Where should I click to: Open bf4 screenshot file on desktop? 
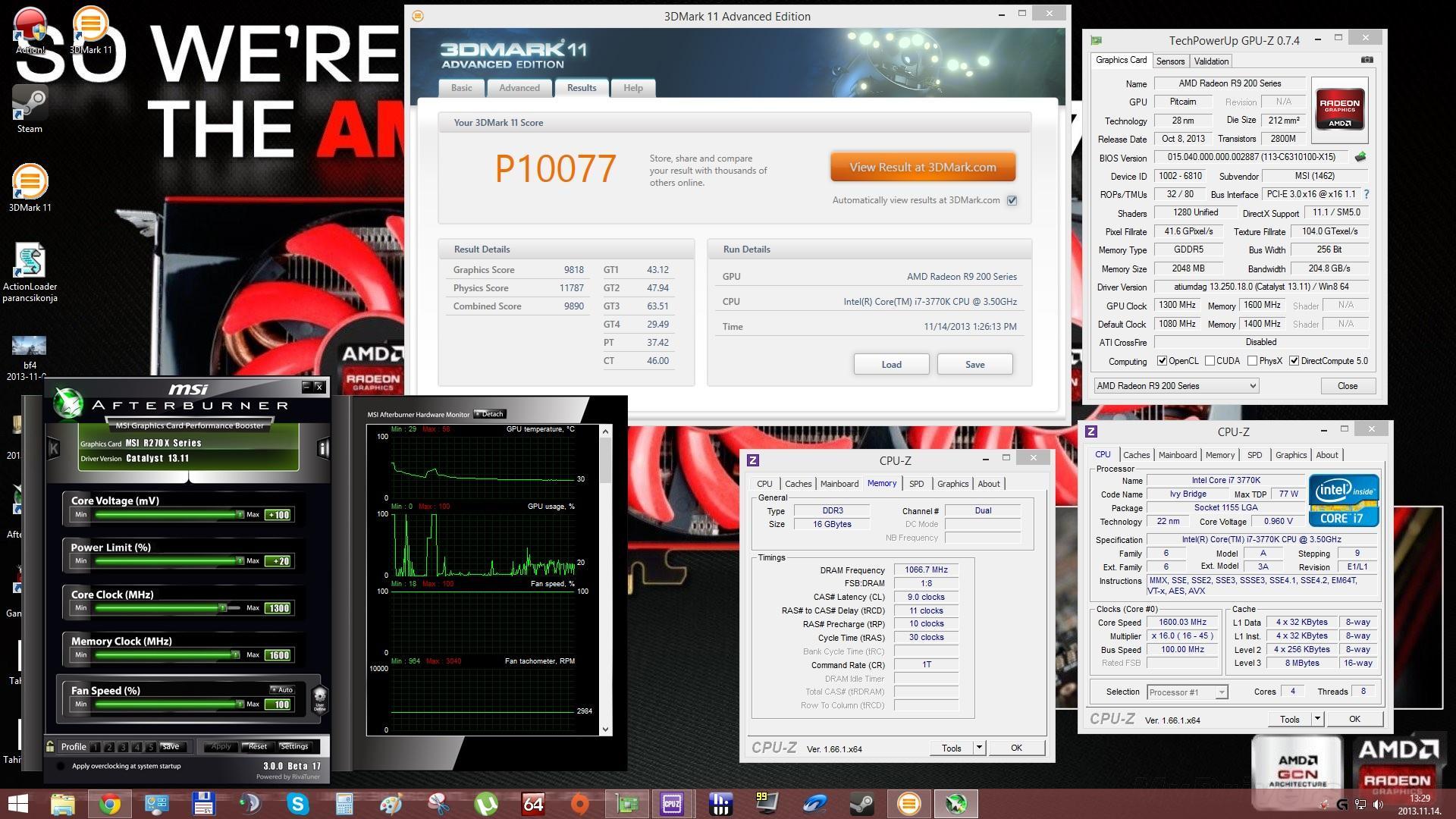click(30, 358)
